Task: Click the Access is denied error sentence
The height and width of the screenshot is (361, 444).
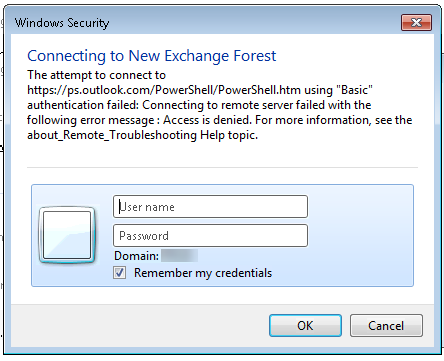Action: (x=207, y=120)
